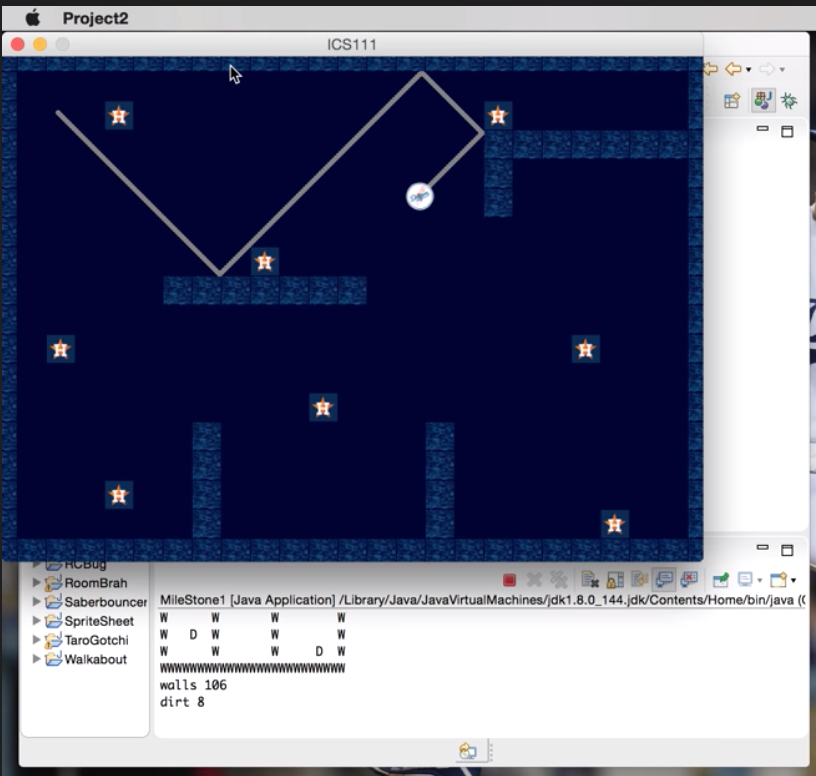
Task: Click the long W row in console output
Action: 252,668
